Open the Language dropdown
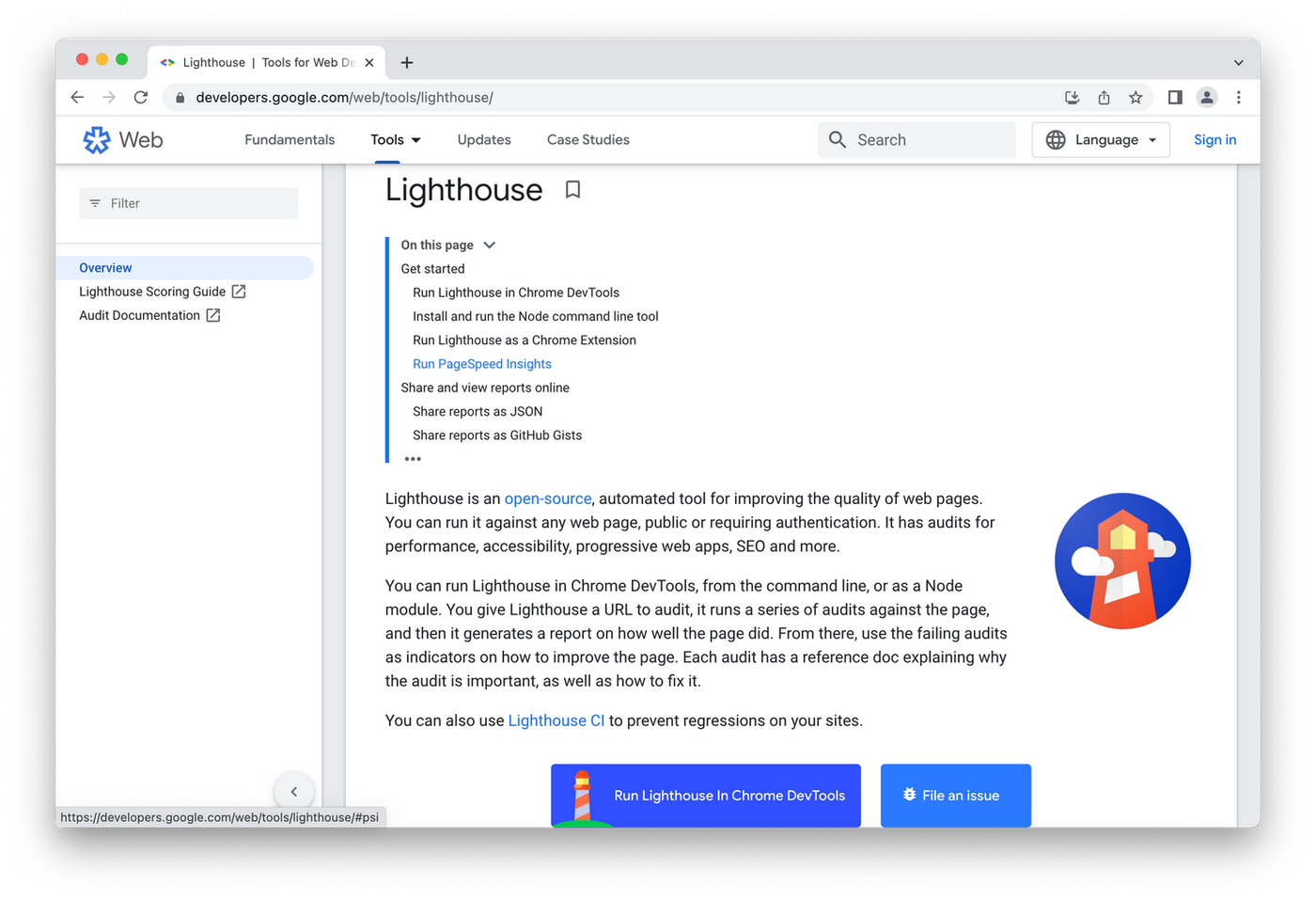Viewport: 1316px width, 901px height. [x=1101, y=139]
